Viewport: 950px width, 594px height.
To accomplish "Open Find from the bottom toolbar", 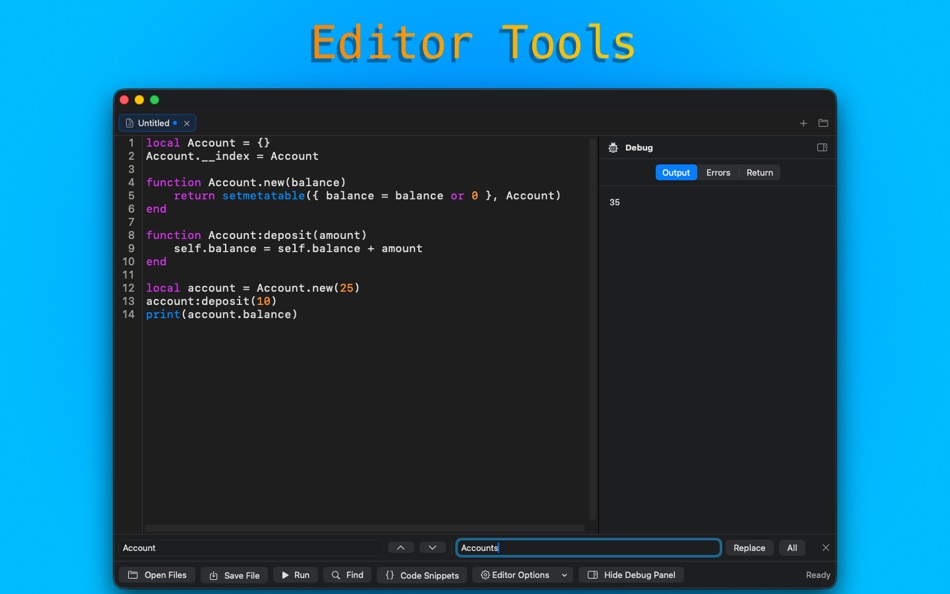I will [347, 575].
